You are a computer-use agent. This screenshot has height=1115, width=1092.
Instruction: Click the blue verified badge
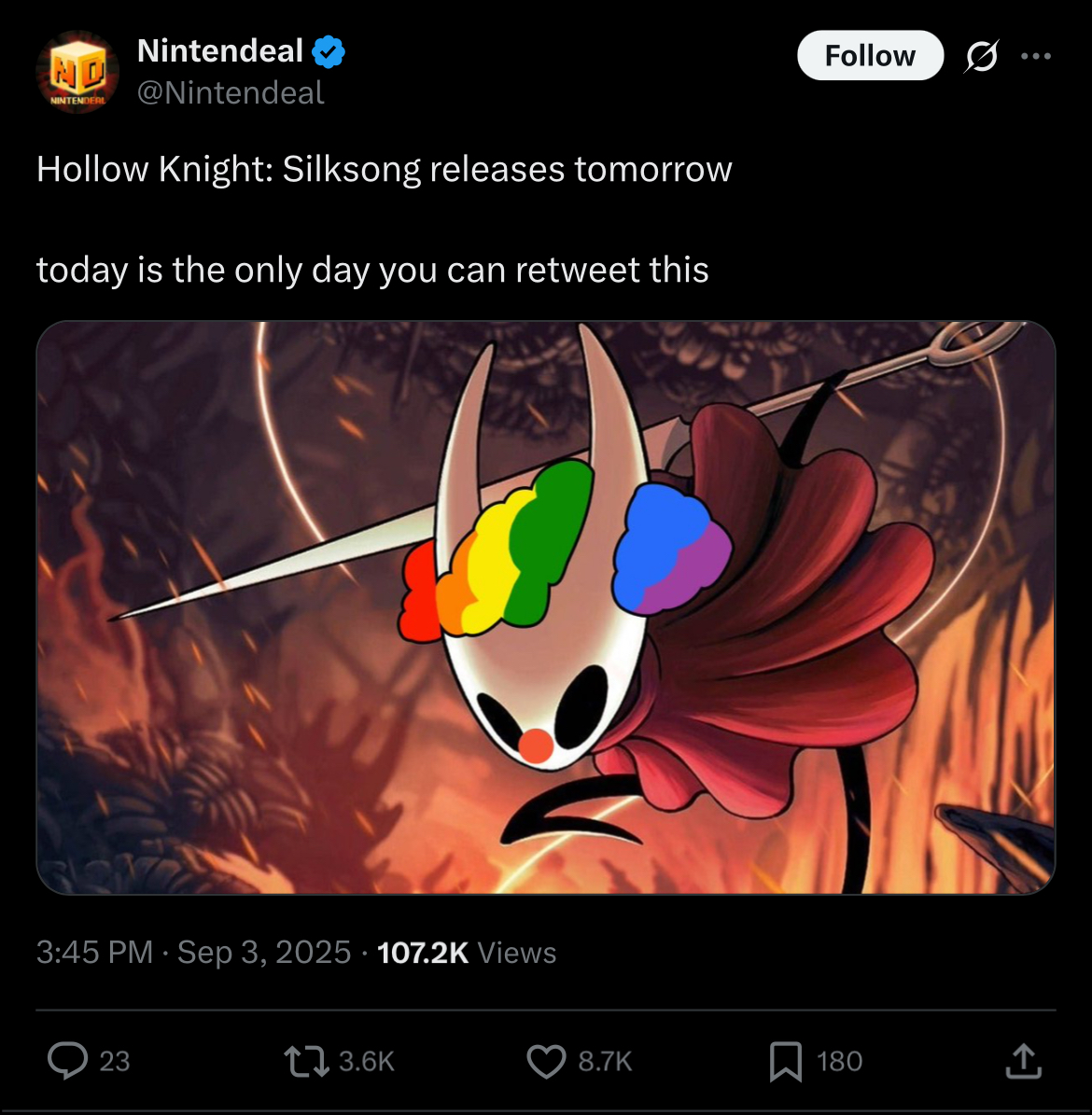[x=329, y=52]
